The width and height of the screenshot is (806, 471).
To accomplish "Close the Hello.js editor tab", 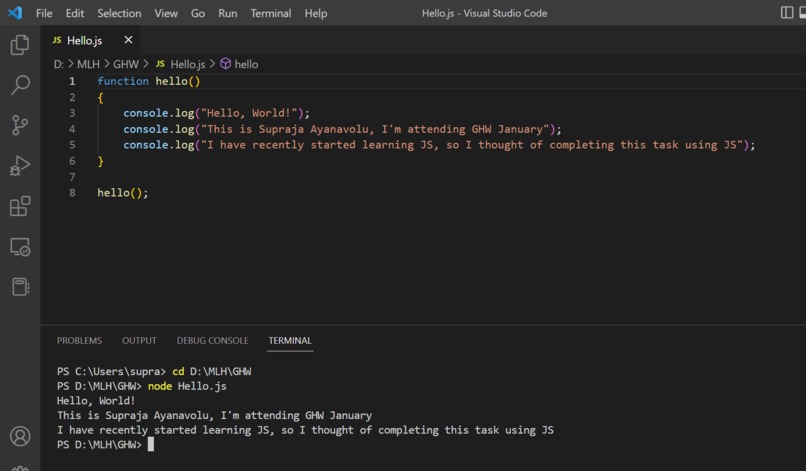I will (x=128, y=40).
